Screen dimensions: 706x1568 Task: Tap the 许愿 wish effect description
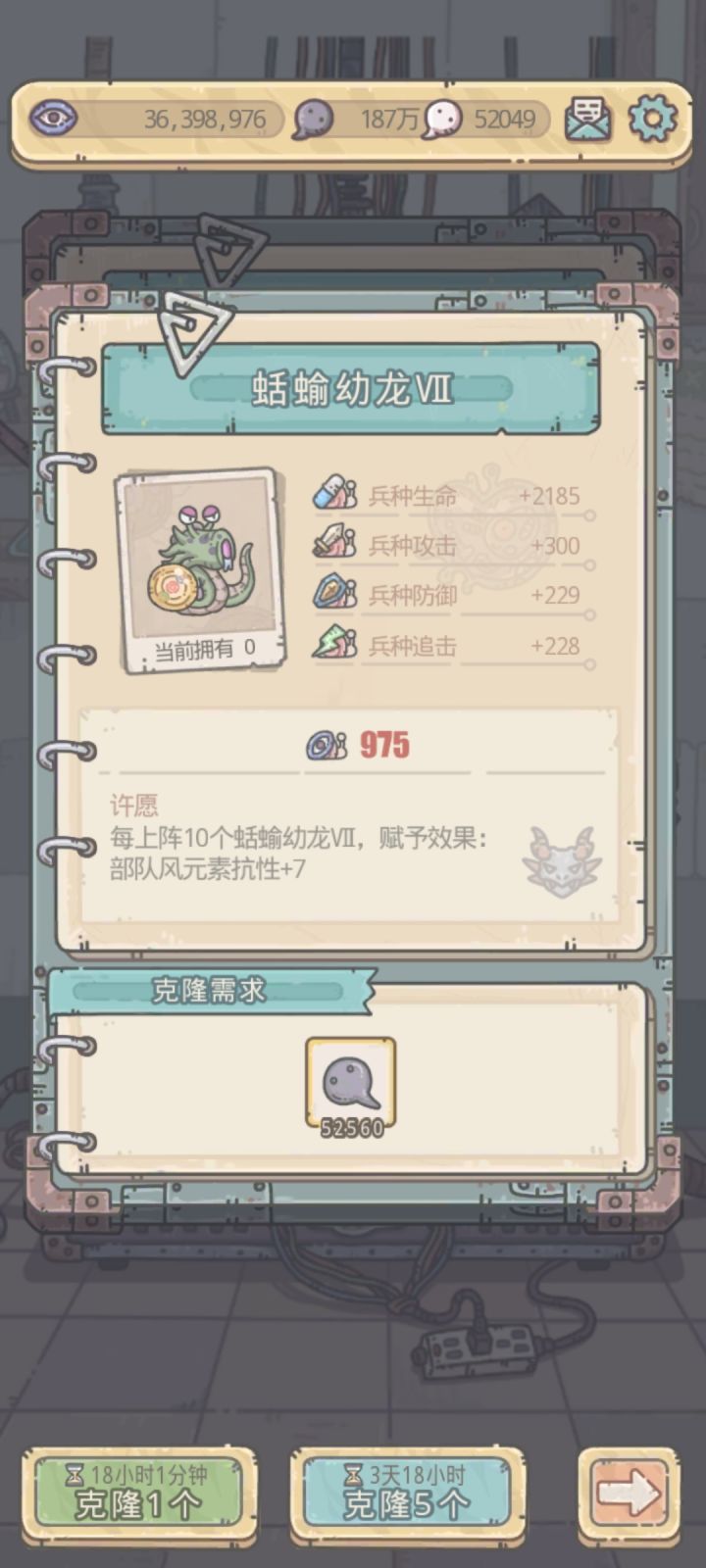pyautogui.click(x=300, y=839)
